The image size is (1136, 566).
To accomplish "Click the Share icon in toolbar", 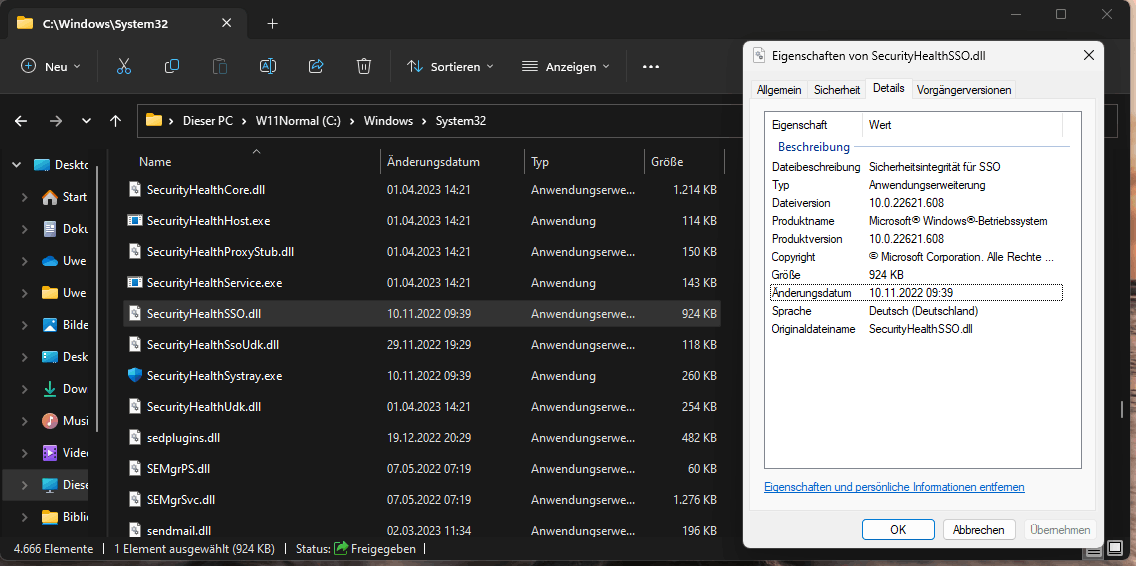I will point(316,66).
